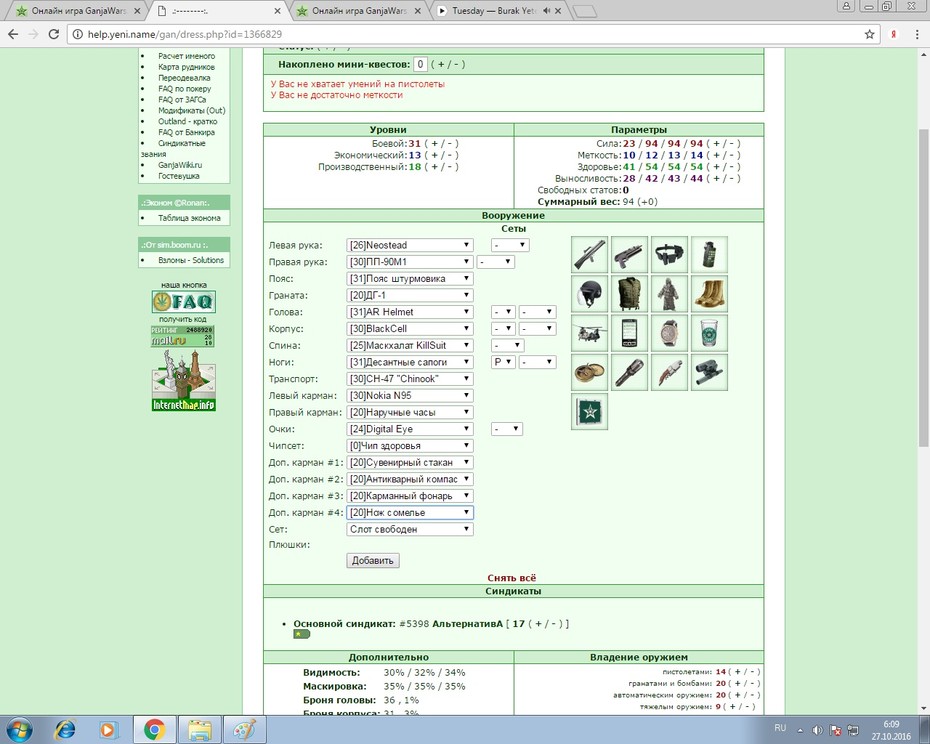Click the assault belt item icon
The image size is (930, 744).
click(669, 255)
